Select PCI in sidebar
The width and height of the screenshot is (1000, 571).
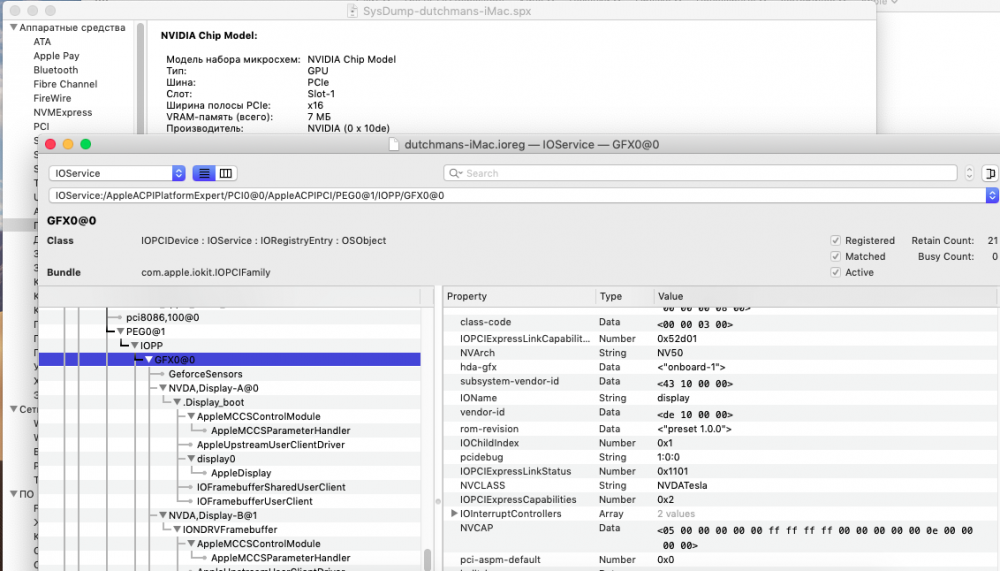(x=41, y=126)
